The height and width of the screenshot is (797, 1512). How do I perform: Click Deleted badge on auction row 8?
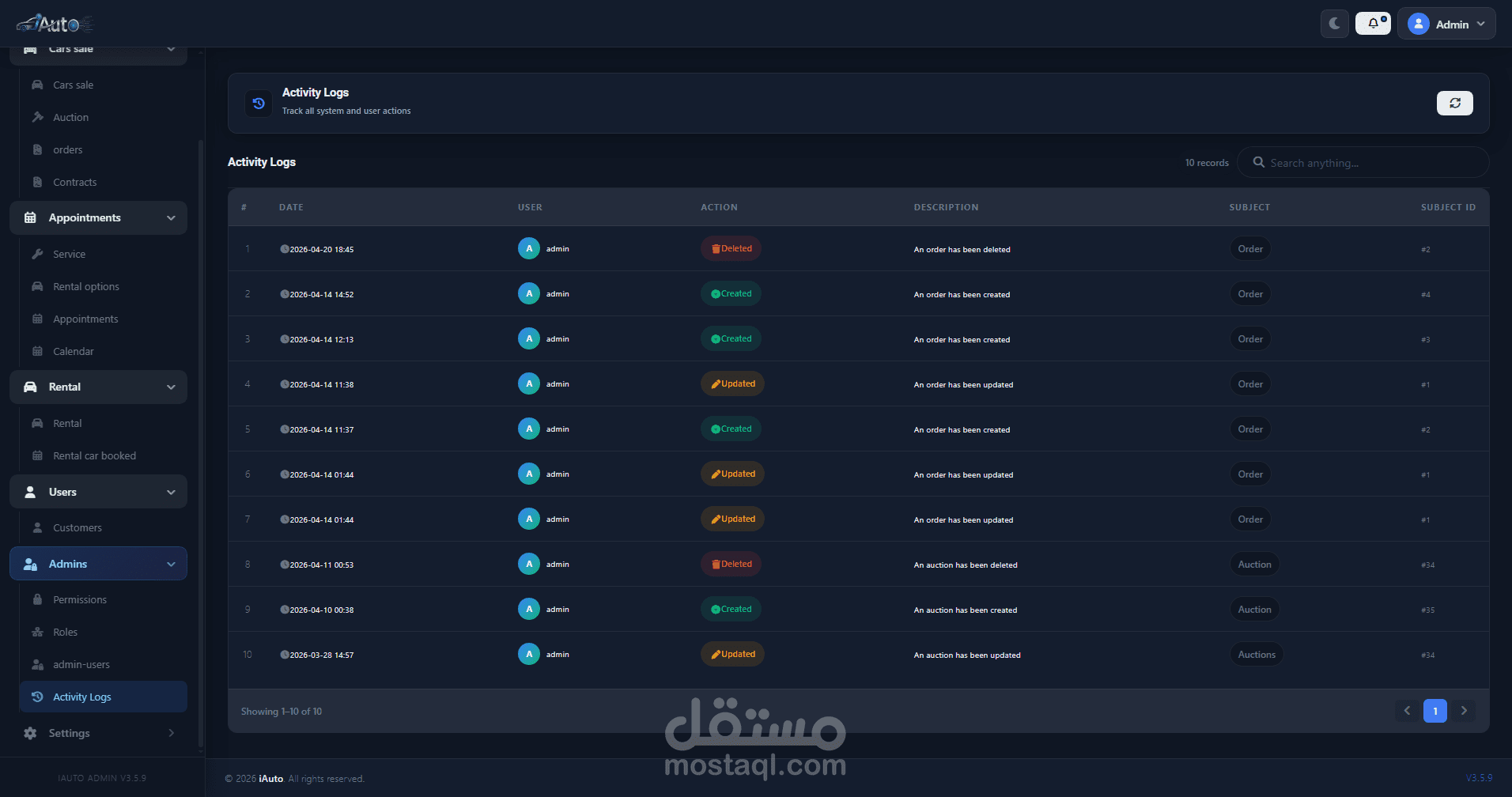(731, 564)
